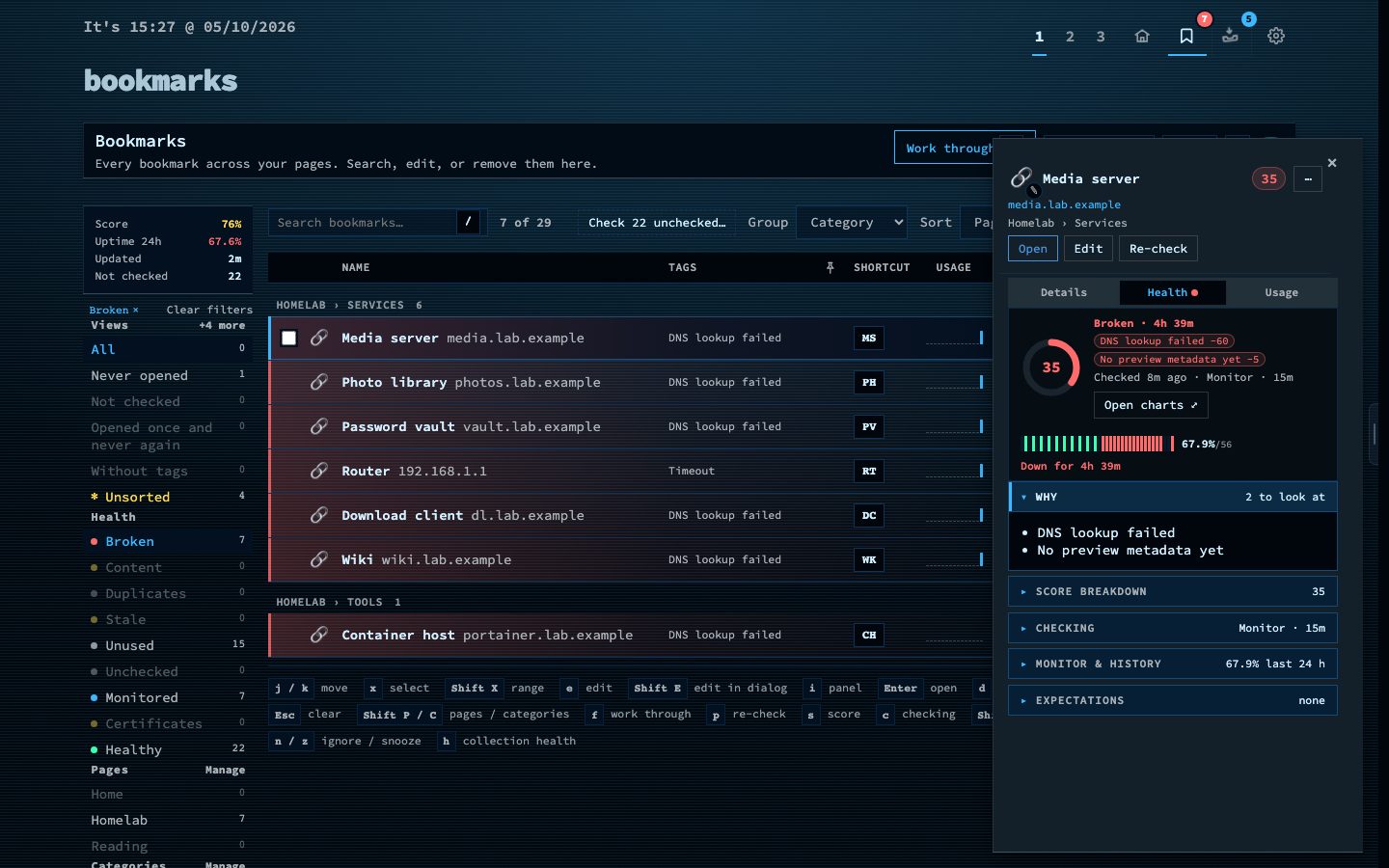Click the pencil icon on the panel's Media server favicon

point(1033,190)
